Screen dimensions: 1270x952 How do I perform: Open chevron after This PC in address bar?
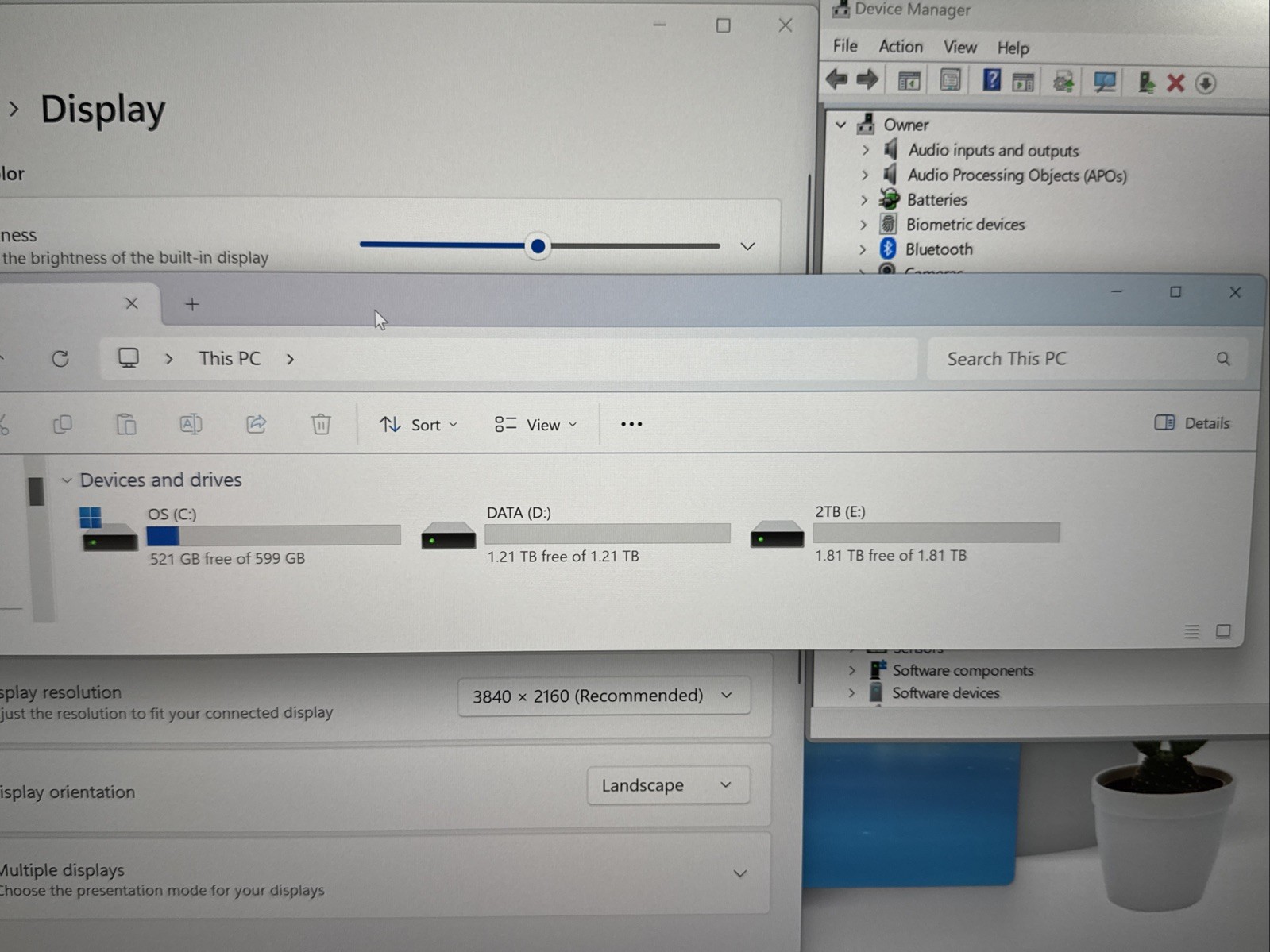pos(290,359)
